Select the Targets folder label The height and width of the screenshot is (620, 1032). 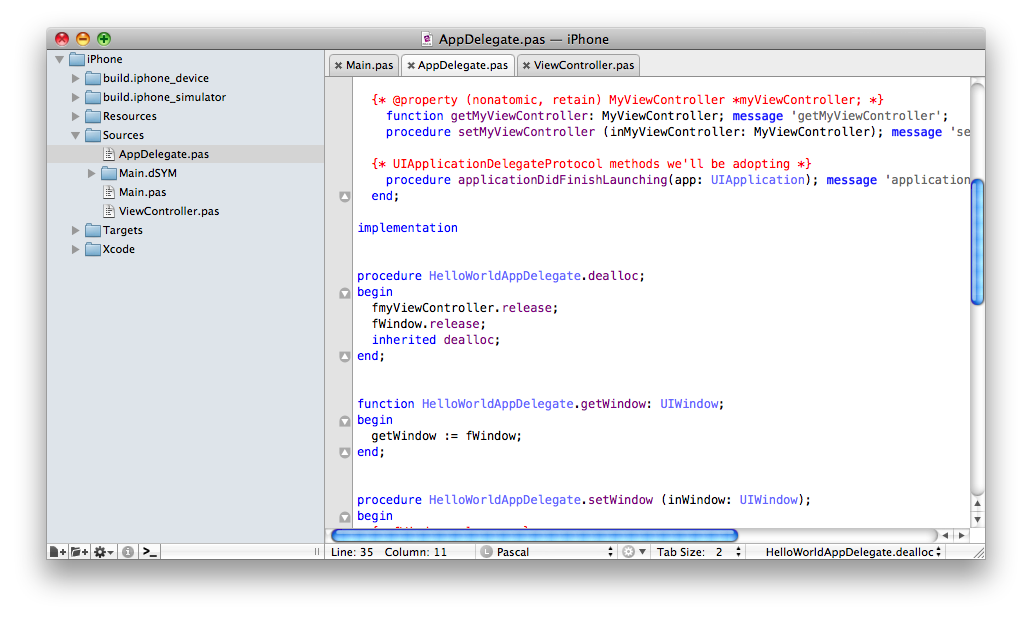pos(122,230)
